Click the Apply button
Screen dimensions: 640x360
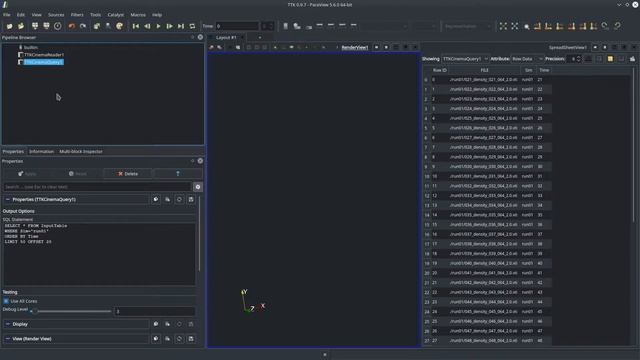point(27,174)
